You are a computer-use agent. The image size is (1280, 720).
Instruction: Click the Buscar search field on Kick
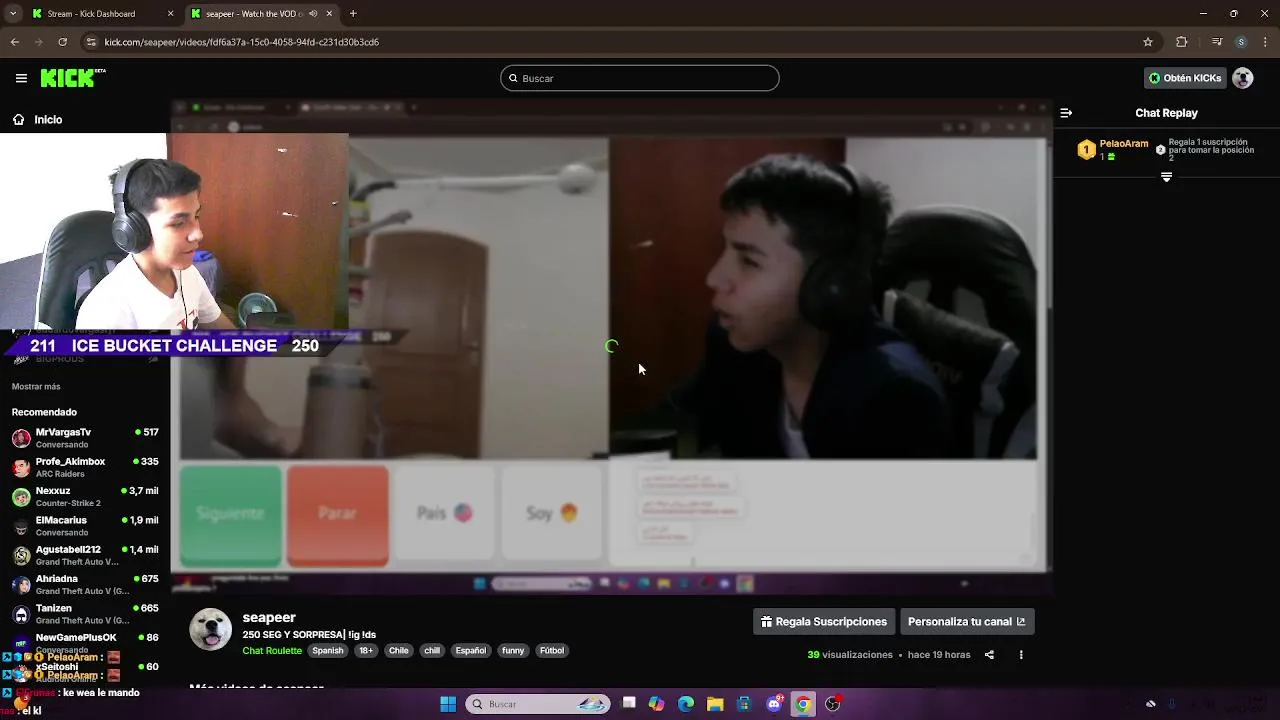pos(640,78)
